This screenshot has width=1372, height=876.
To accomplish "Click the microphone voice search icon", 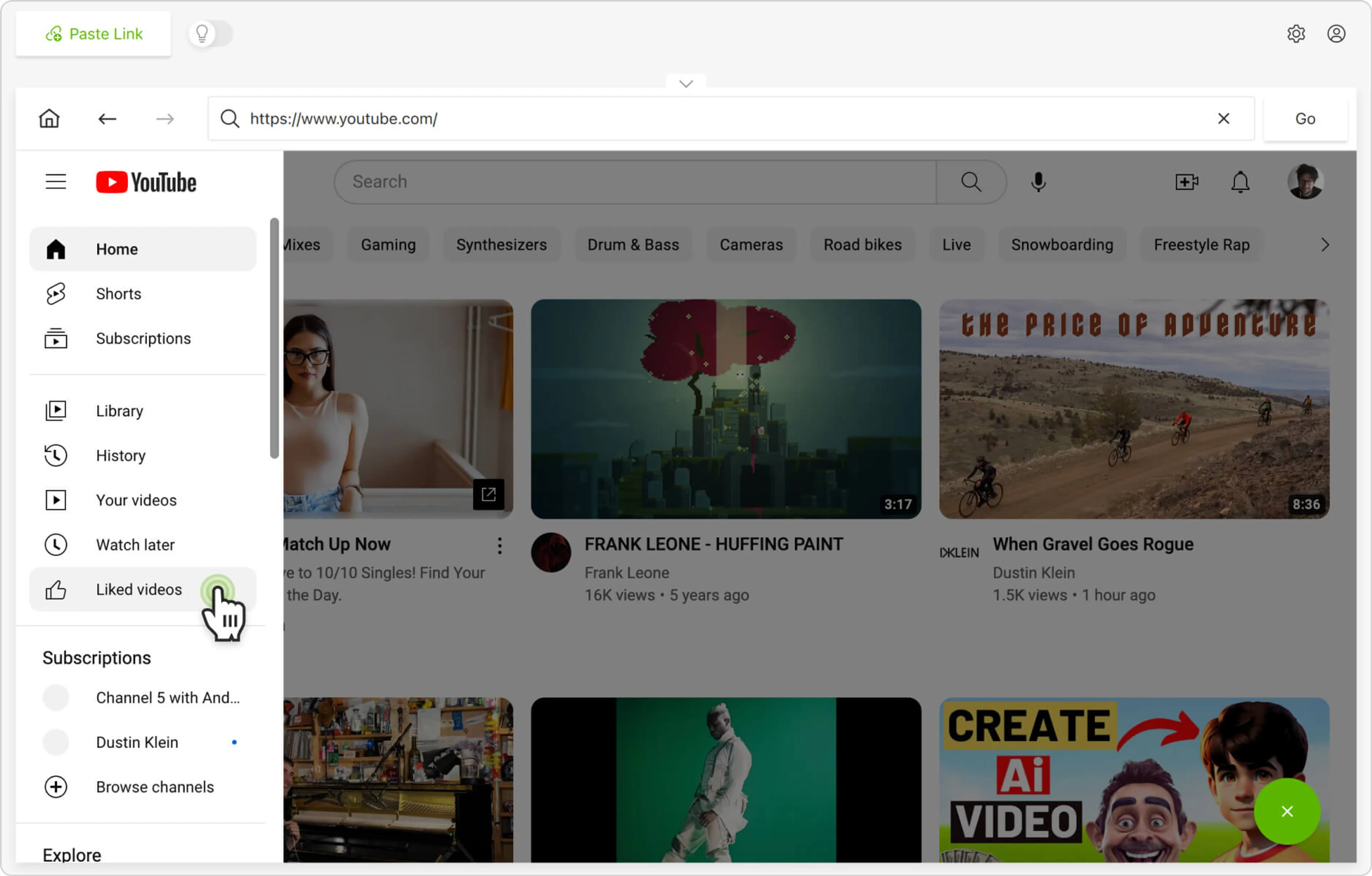I will 1038,182.
